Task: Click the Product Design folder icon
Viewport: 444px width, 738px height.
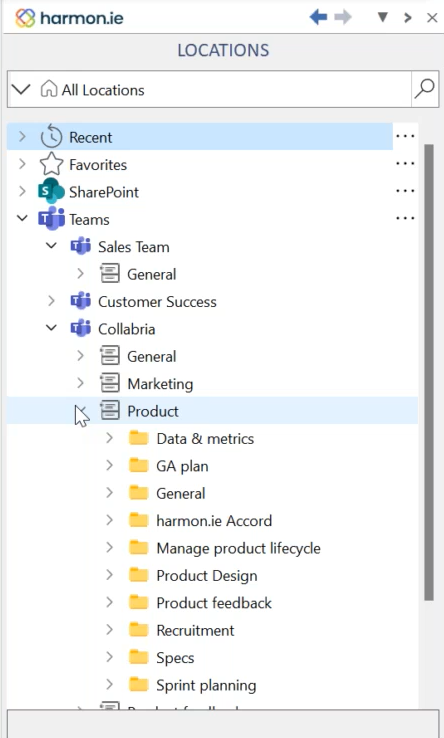Action: pos(138,574)
